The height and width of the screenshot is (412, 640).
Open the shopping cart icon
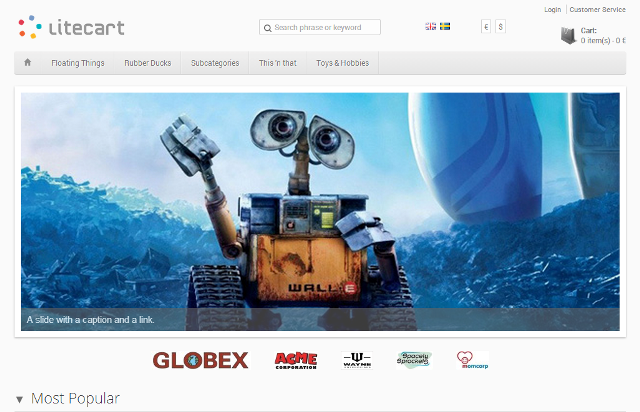click(568, 36)
